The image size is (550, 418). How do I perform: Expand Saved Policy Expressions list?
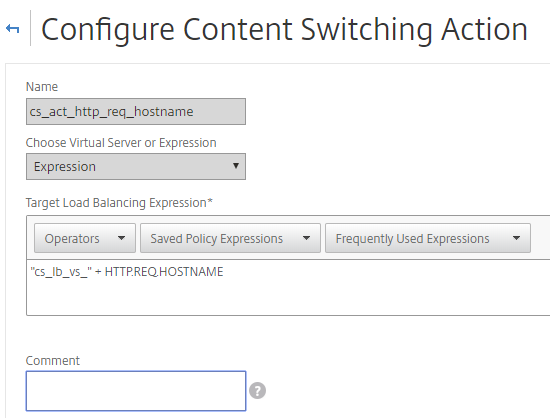(x=230, y=238)
